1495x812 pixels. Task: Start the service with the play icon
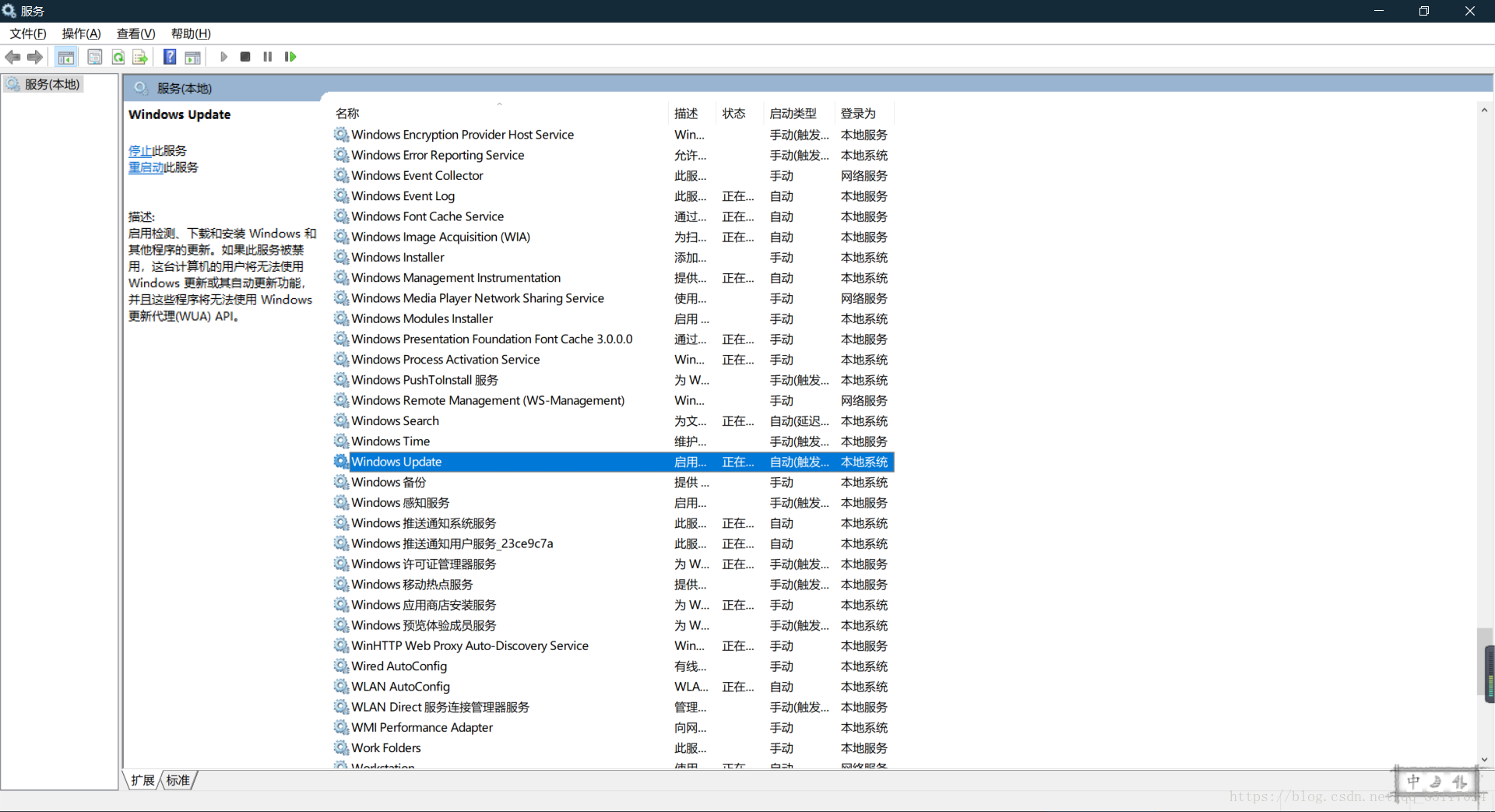coord(223,57)
